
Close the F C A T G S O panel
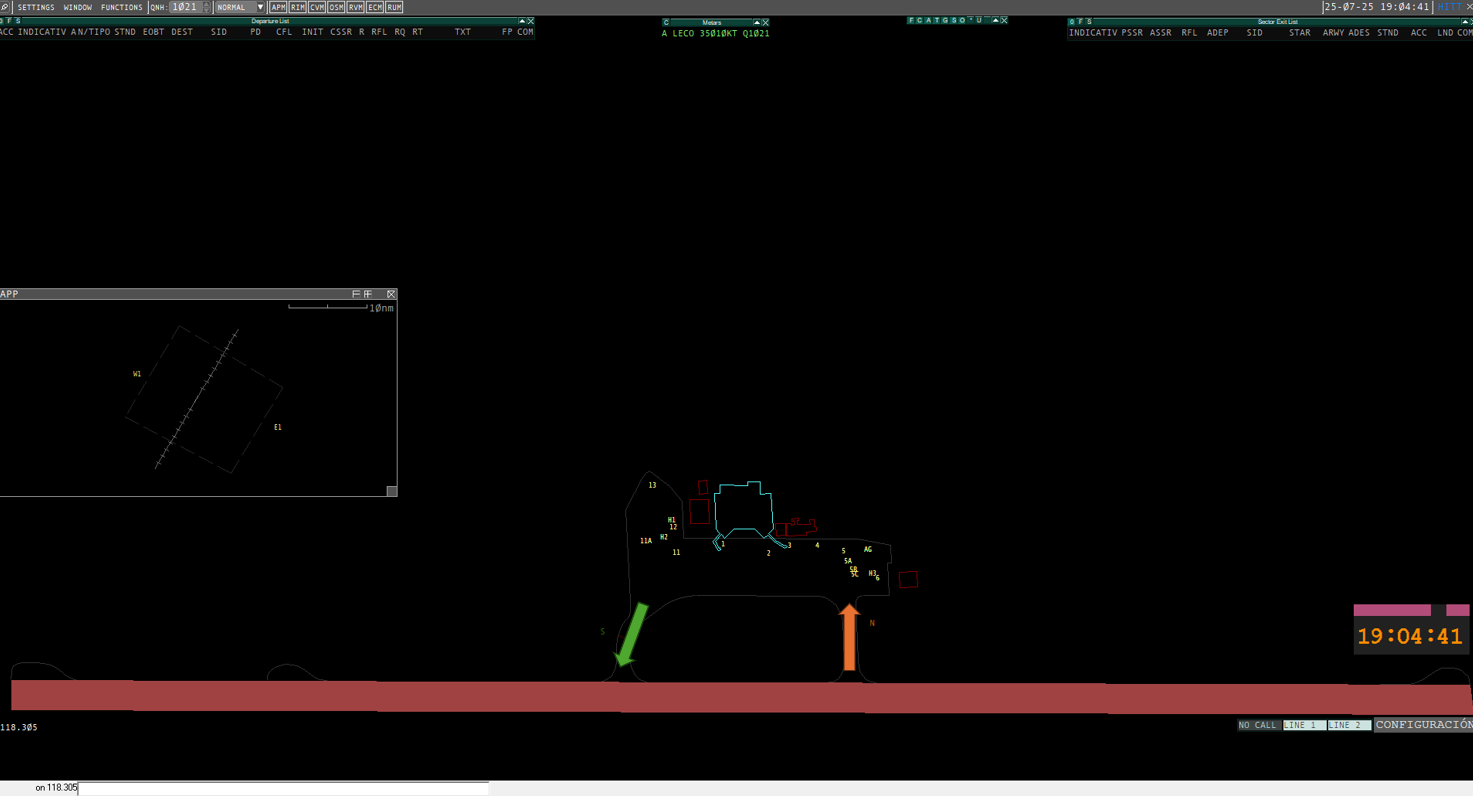[1004, 20]
